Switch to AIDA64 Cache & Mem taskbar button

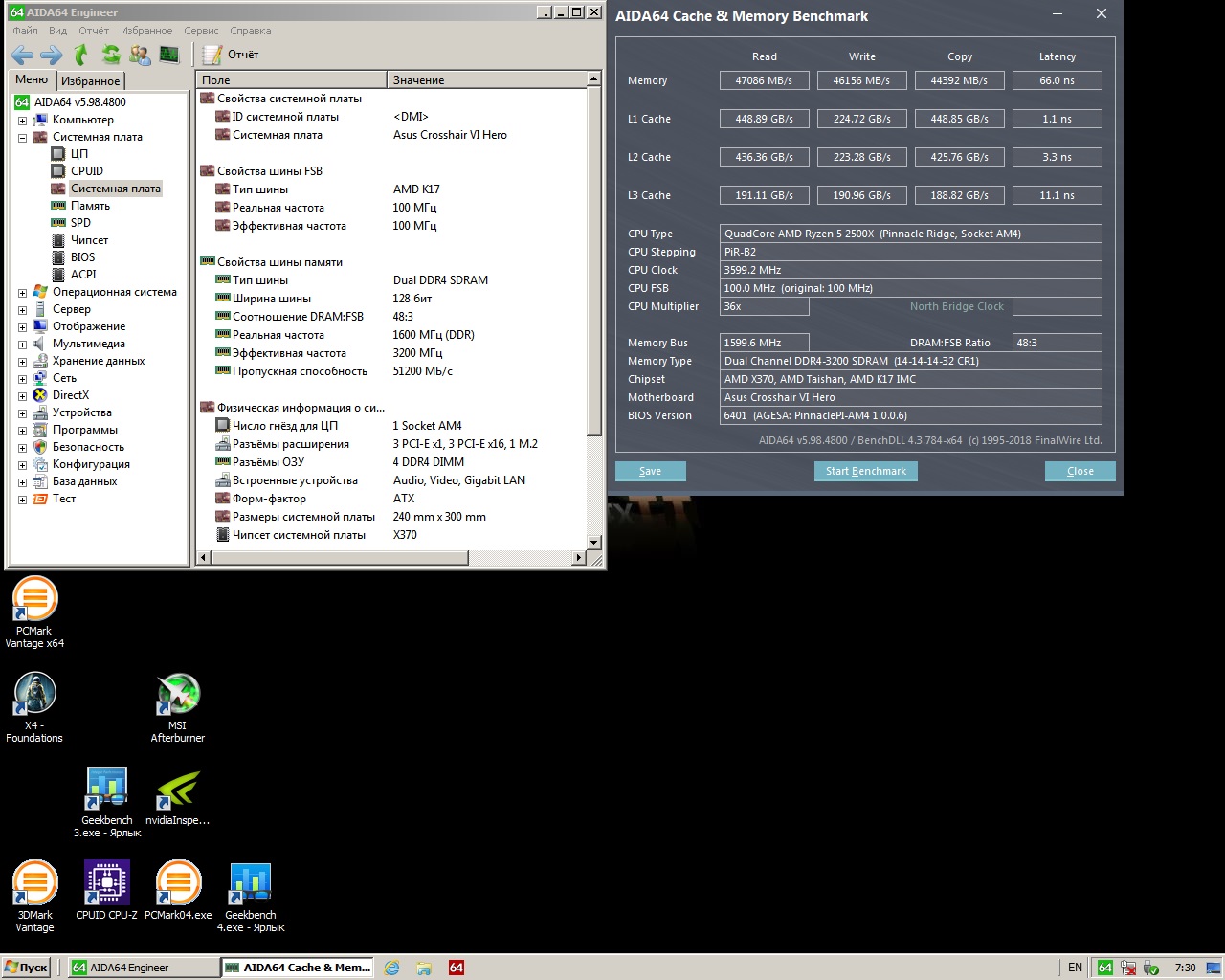298,968
